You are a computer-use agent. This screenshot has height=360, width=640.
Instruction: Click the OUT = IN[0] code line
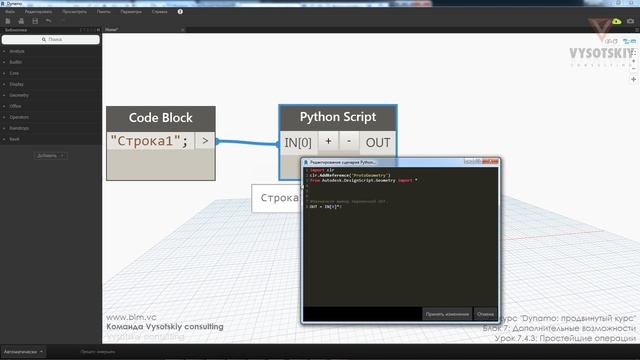tap(325, 207)
